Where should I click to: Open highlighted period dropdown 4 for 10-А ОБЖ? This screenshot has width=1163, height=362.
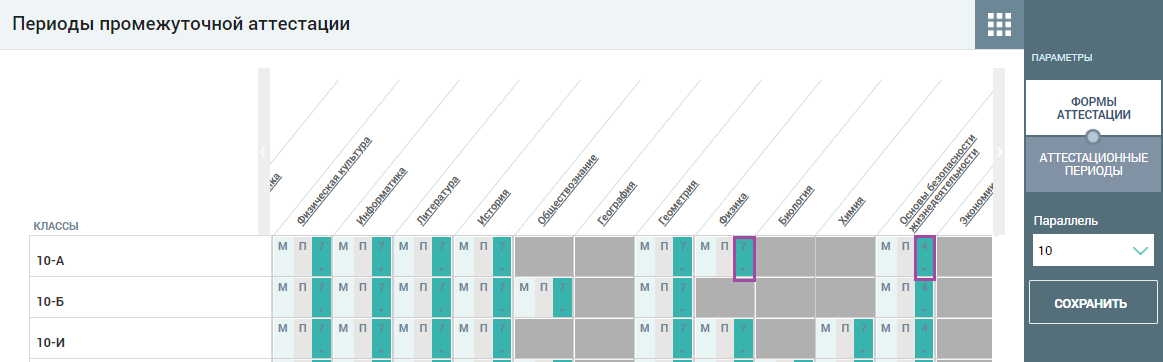click(x=924, y=257)
